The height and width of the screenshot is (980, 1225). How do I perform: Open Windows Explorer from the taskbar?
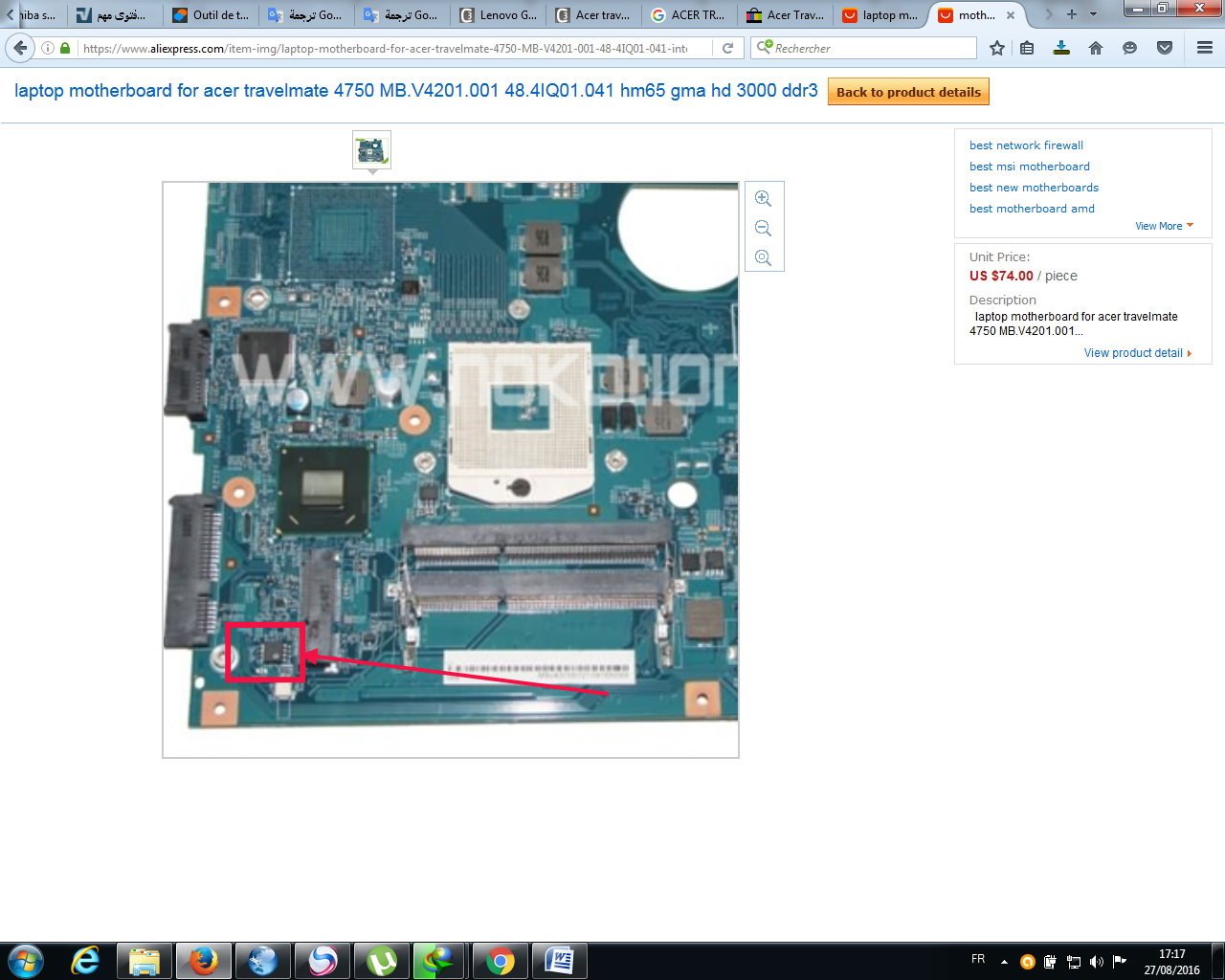click(144, 961)
